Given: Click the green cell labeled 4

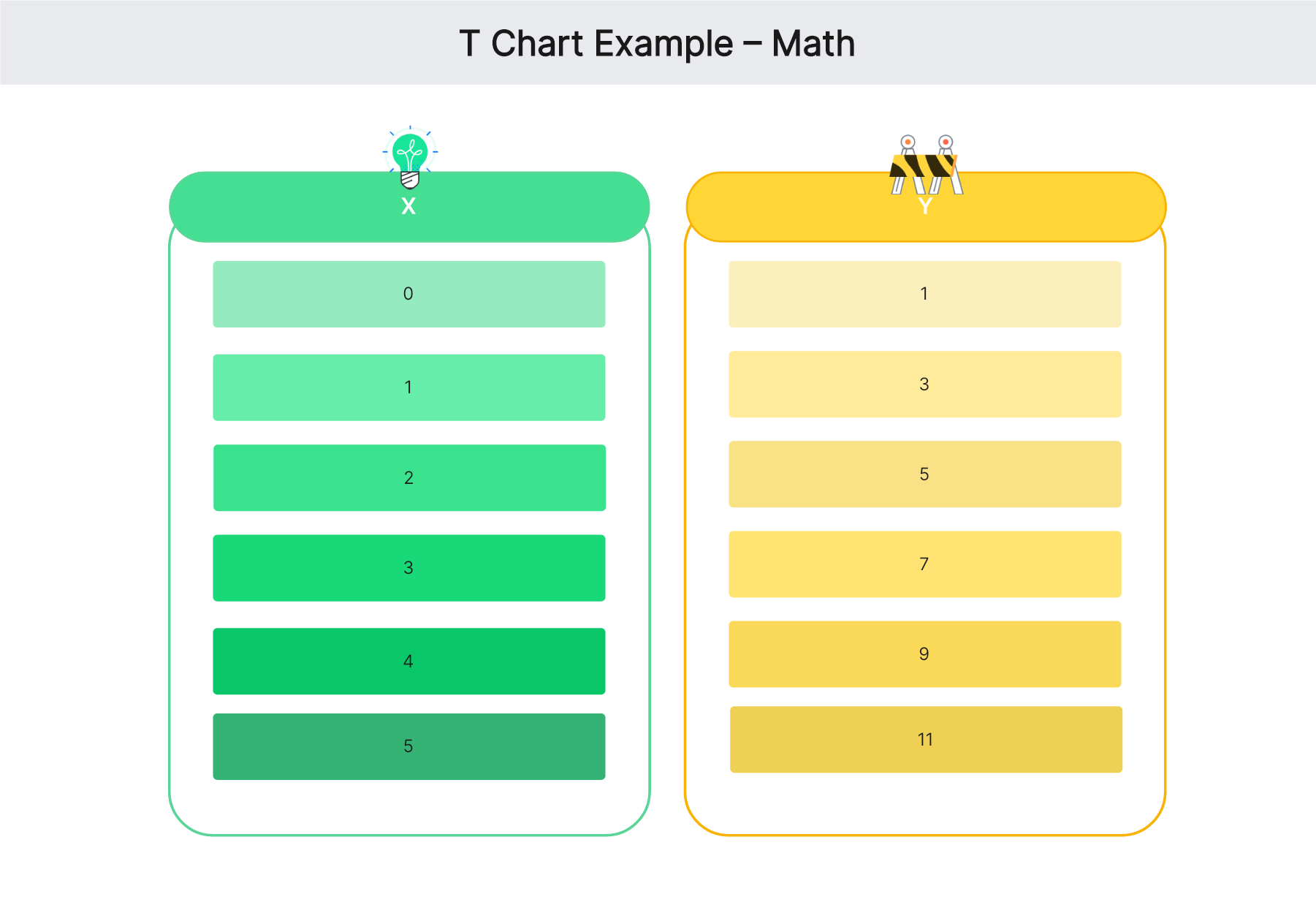Looking at the screenshot, I should pyautogui.click(x=408, y=661).
